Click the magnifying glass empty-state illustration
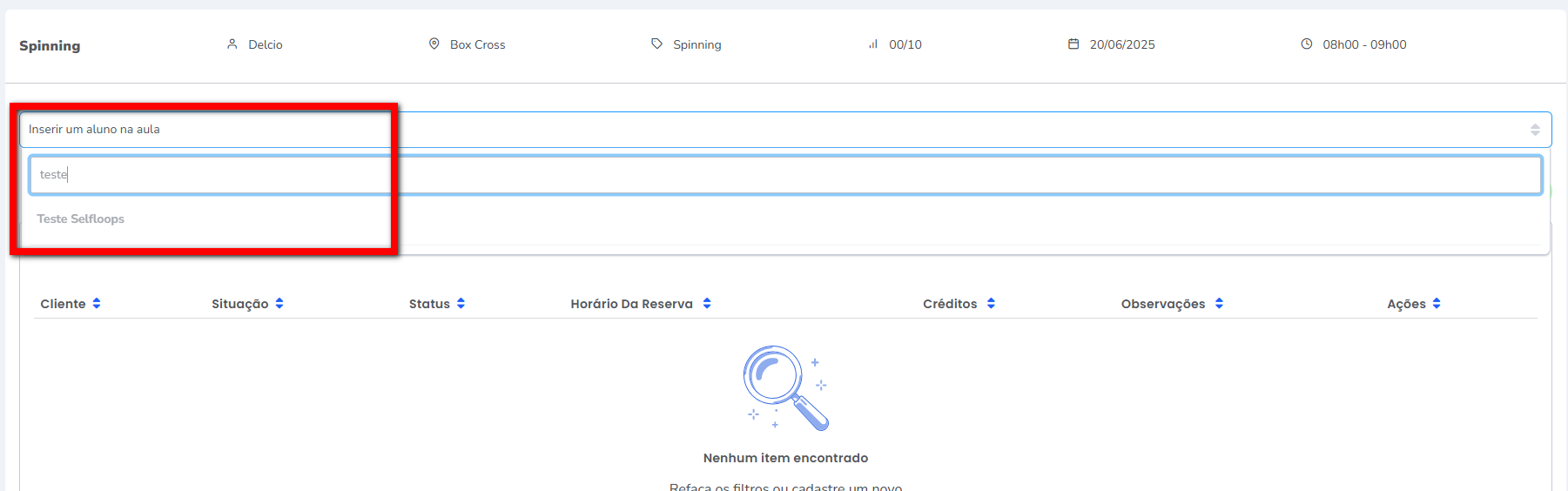Image resolution: width=1568 pixels, height=491 pixels. 784,387
